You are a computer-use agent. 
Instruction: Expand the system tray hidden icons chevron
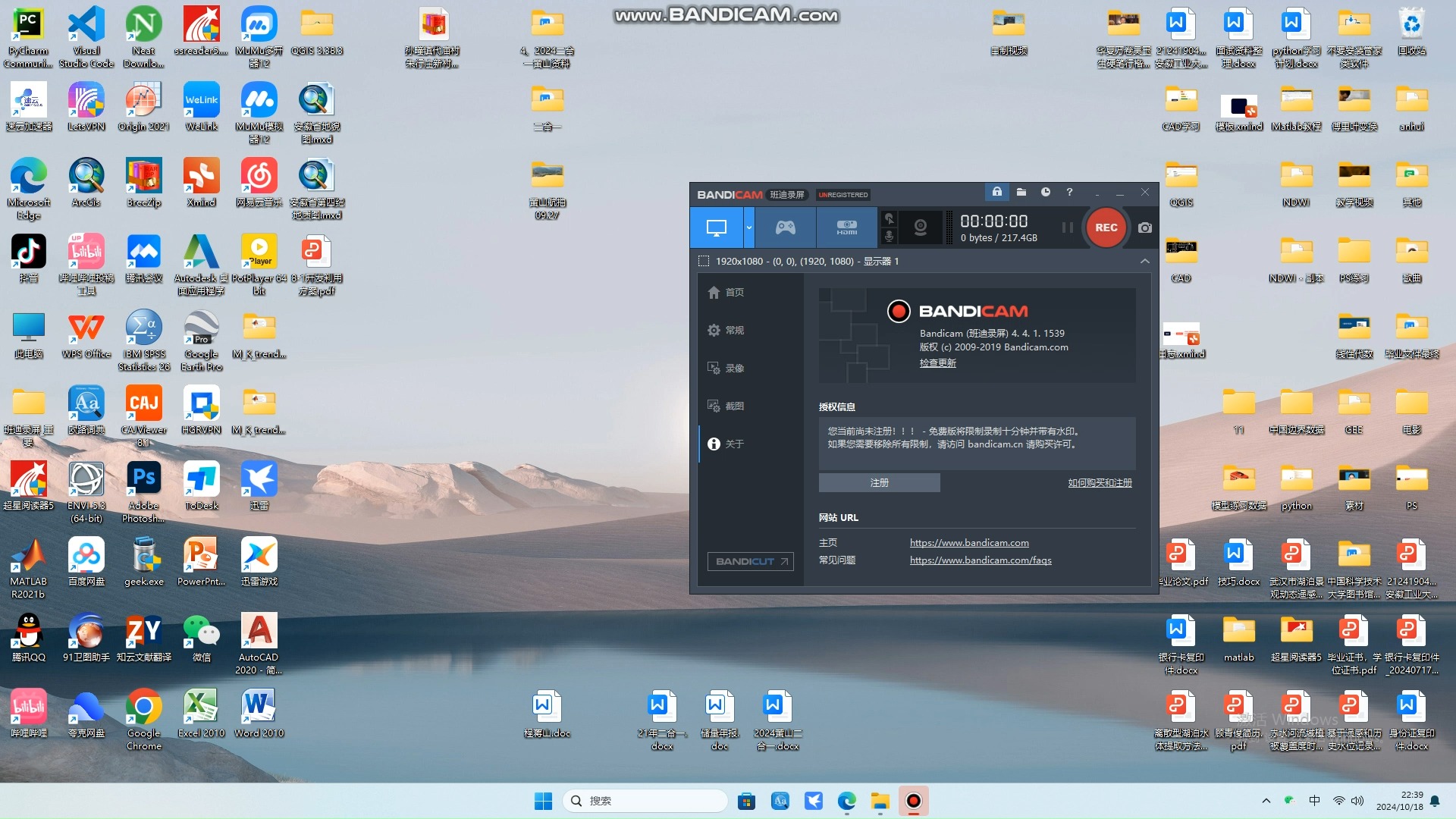(x=1266, y=801)
